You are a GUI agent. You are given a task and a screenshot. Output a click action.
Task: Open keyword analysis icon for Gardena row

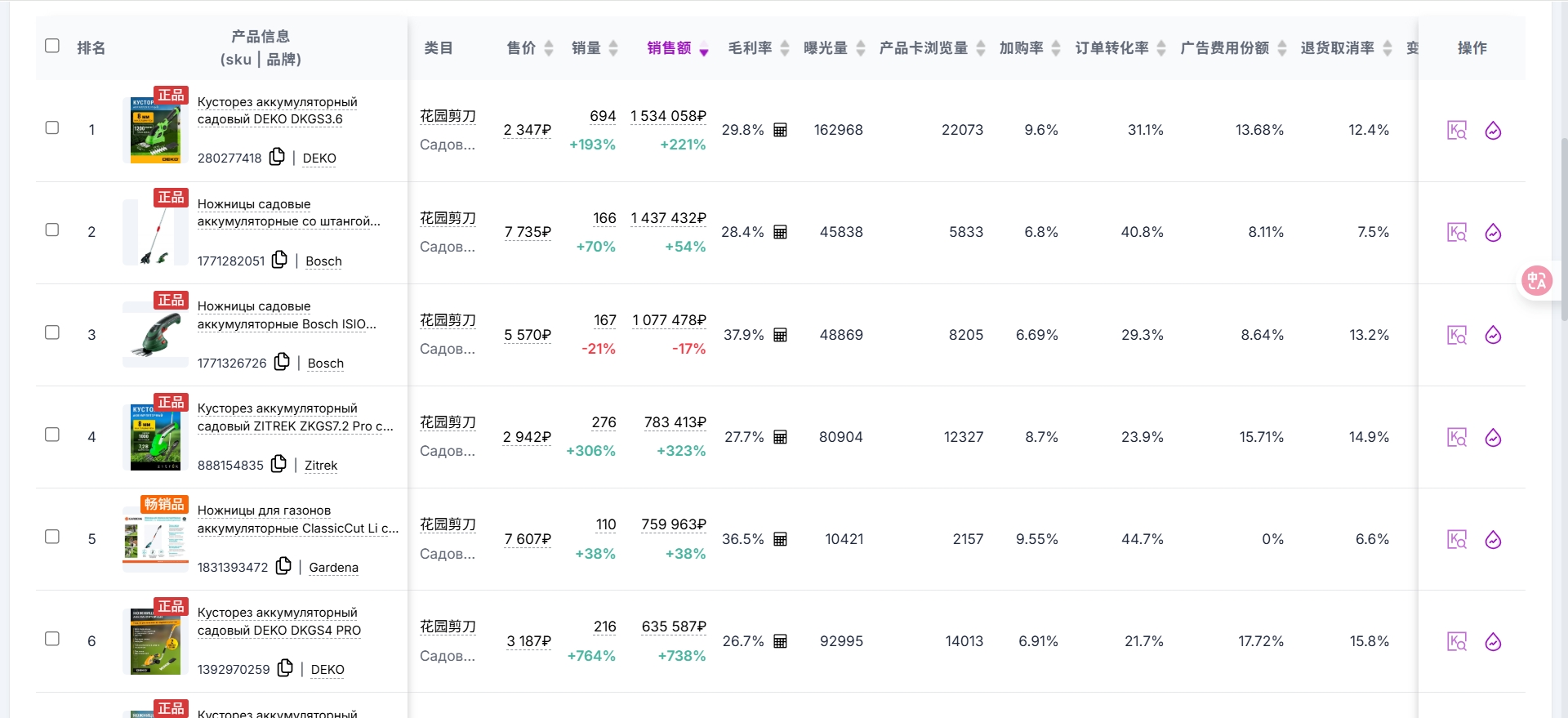tap(1457, 540)
